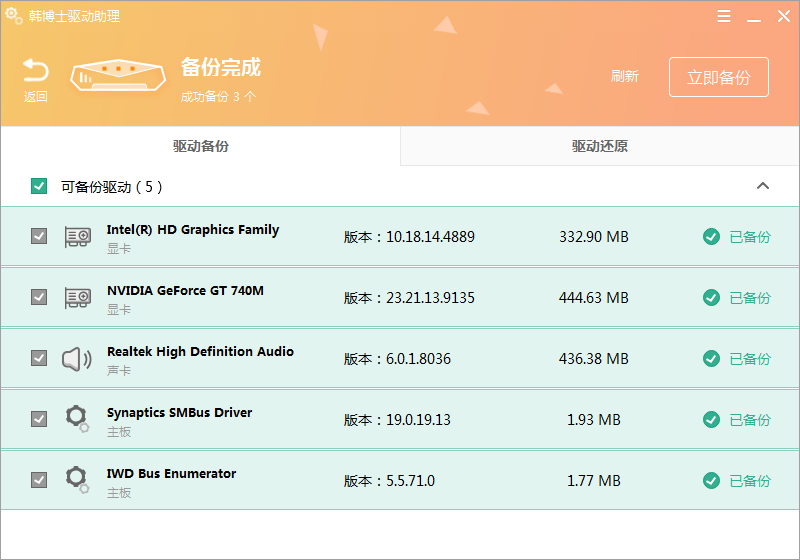Viewport: 800px width, 560px height.
Task: Collapse the 可备份驱动 list with the chevron
Action: point(763,186)
